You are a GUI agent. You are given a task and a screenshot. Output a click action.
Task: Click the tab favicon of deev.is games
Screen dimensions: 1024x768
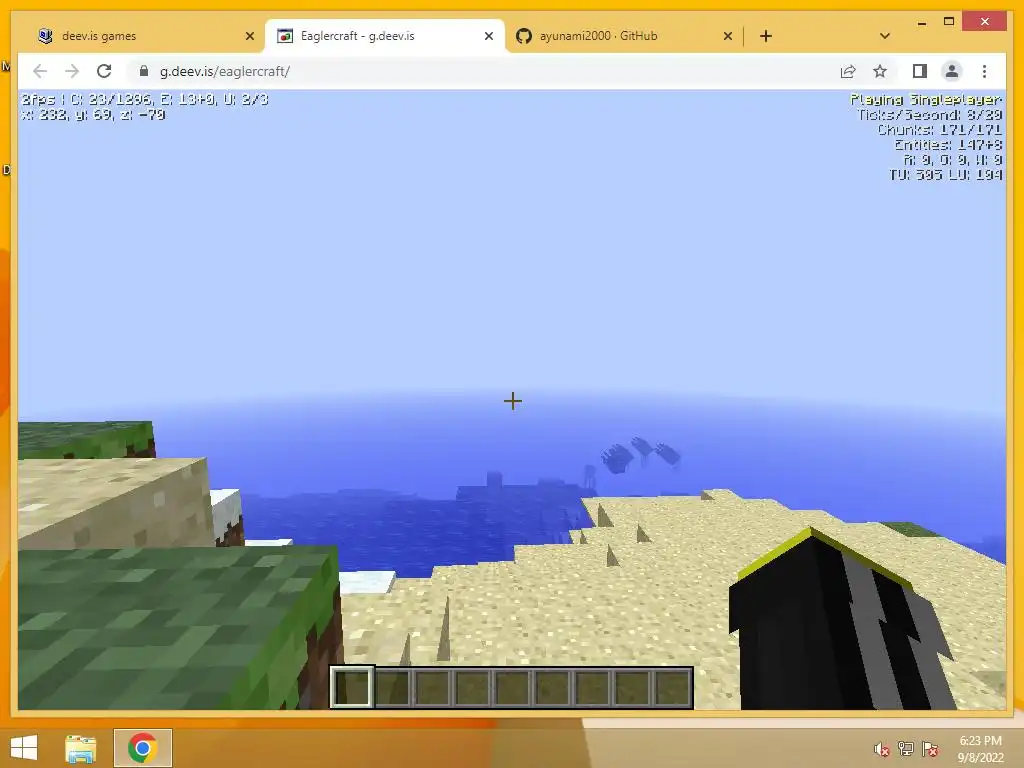click(45, 36)
